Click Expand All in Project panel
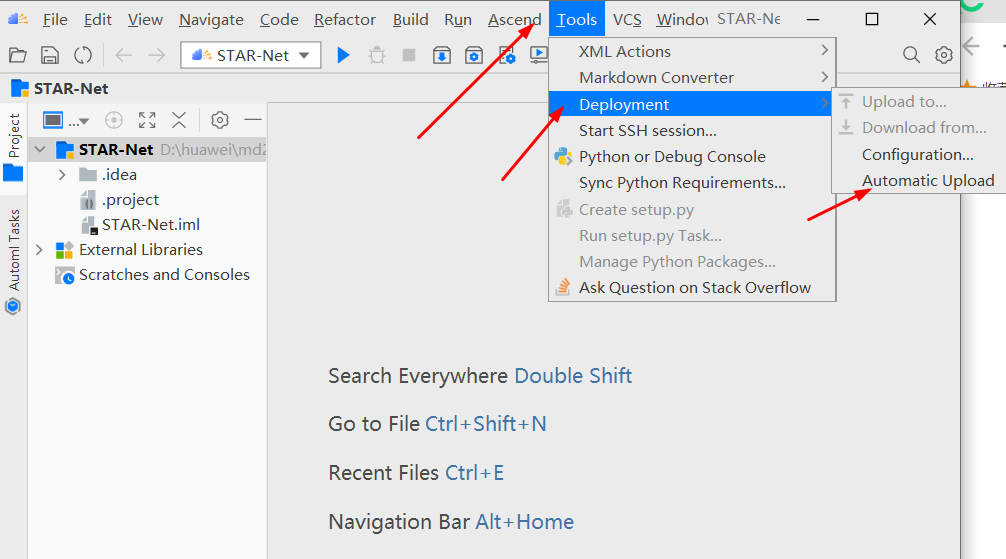Viewport: 1006px width, 559px height. pos(147,120)
